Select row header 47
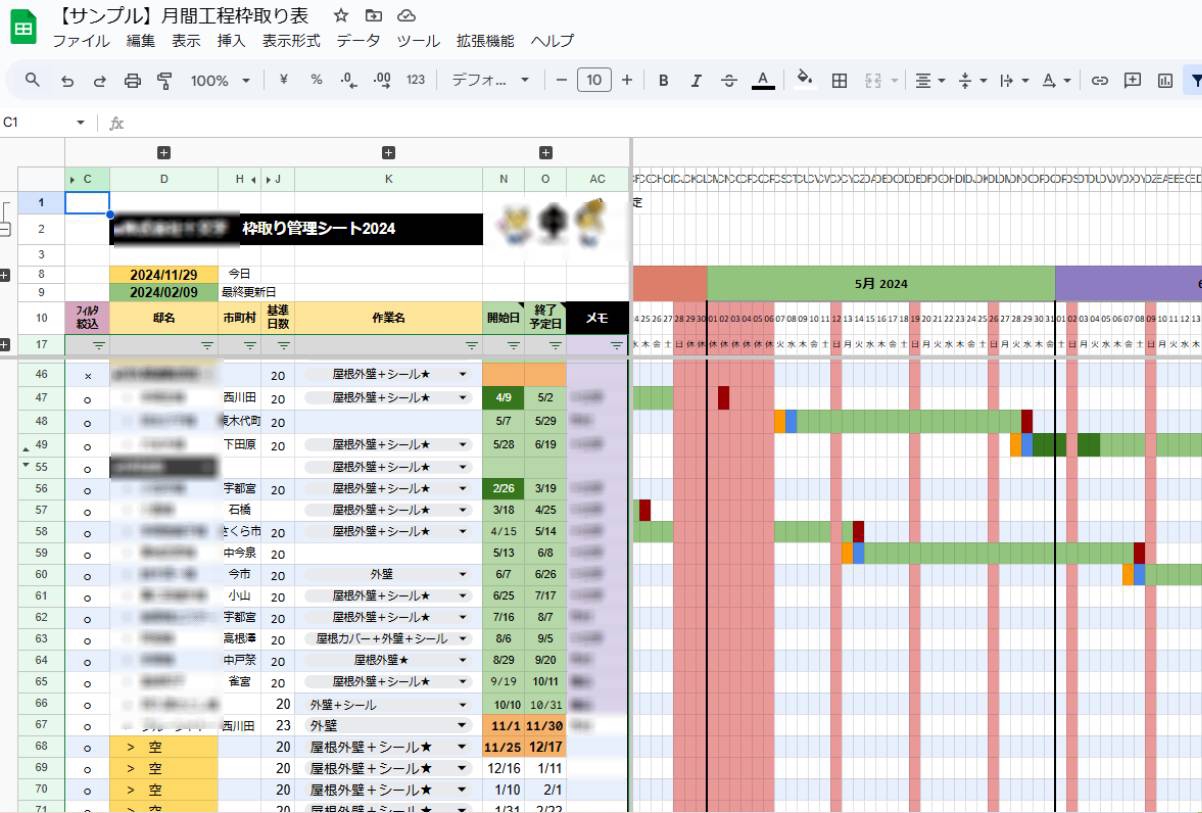1202x813 pixels. 41,398
